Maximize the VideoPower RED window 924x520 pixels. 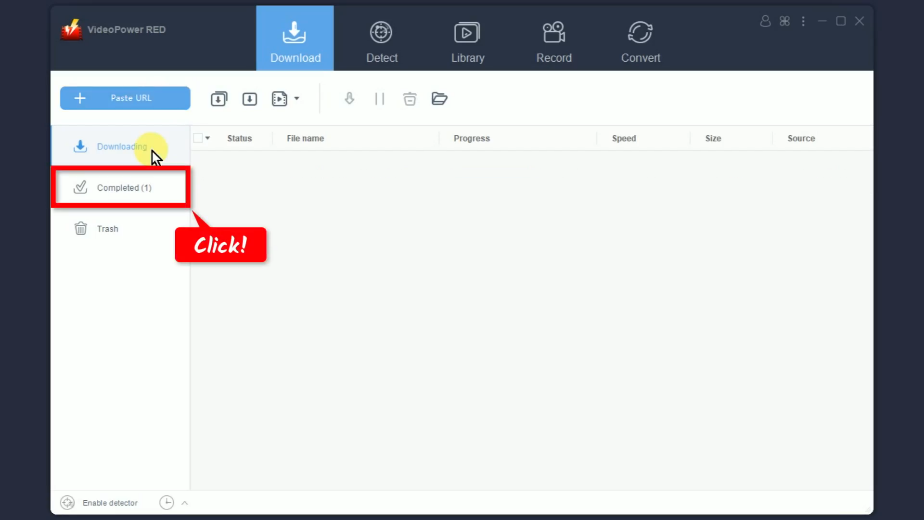pyautogui.click(x=841, y=21)
